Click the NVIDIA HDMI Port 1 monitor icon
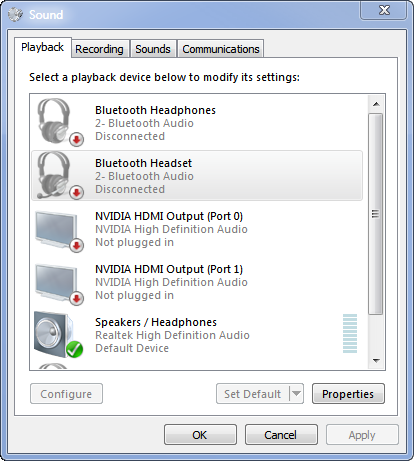Image resolution: width=414 pixels, height=461 pixels. coord(59,284)
